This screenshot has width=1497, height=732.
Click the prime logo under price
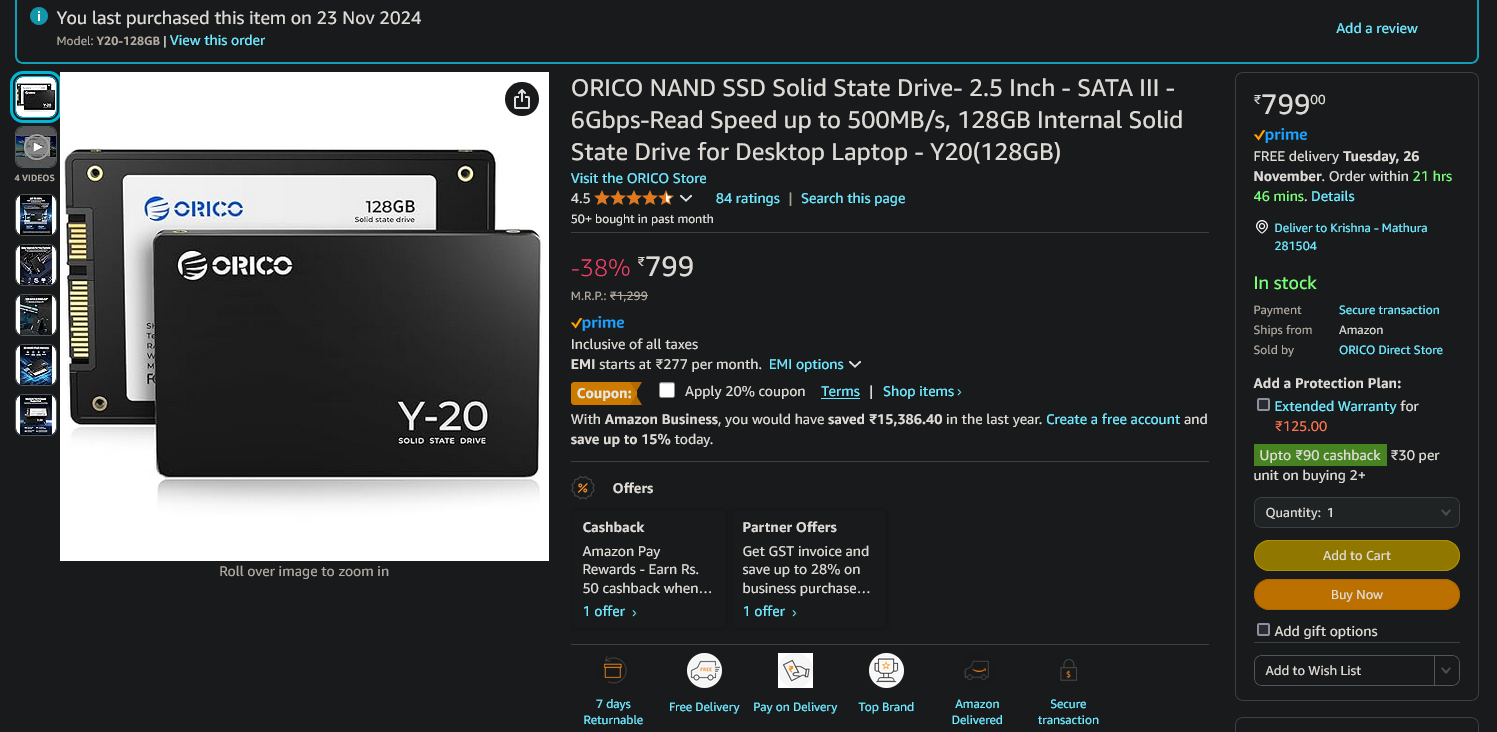pos(597,322)
